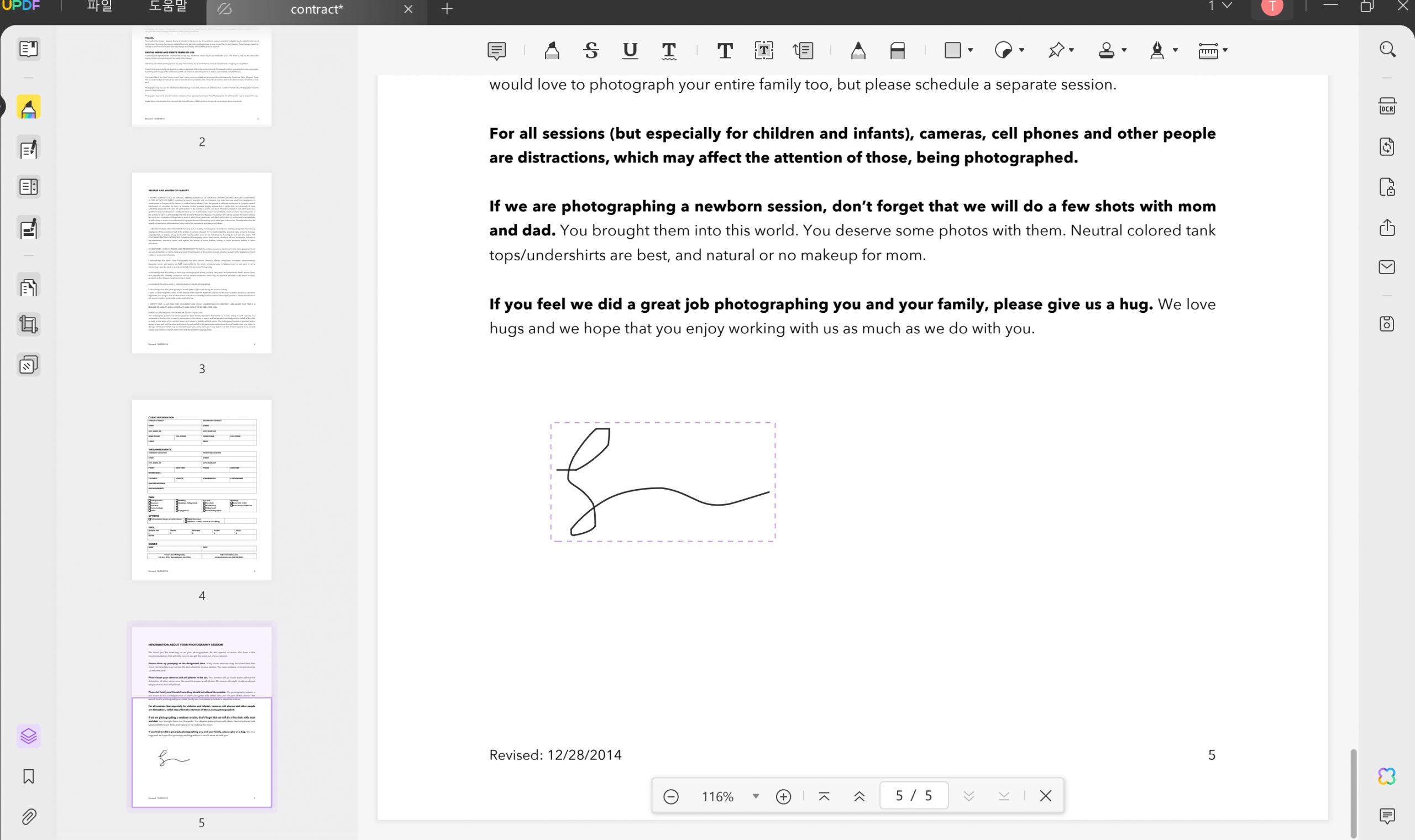Viewport: 1415px width, 840px height.
Task: Select the Pencil drawing tool
Action: click(x=858, y=51)
